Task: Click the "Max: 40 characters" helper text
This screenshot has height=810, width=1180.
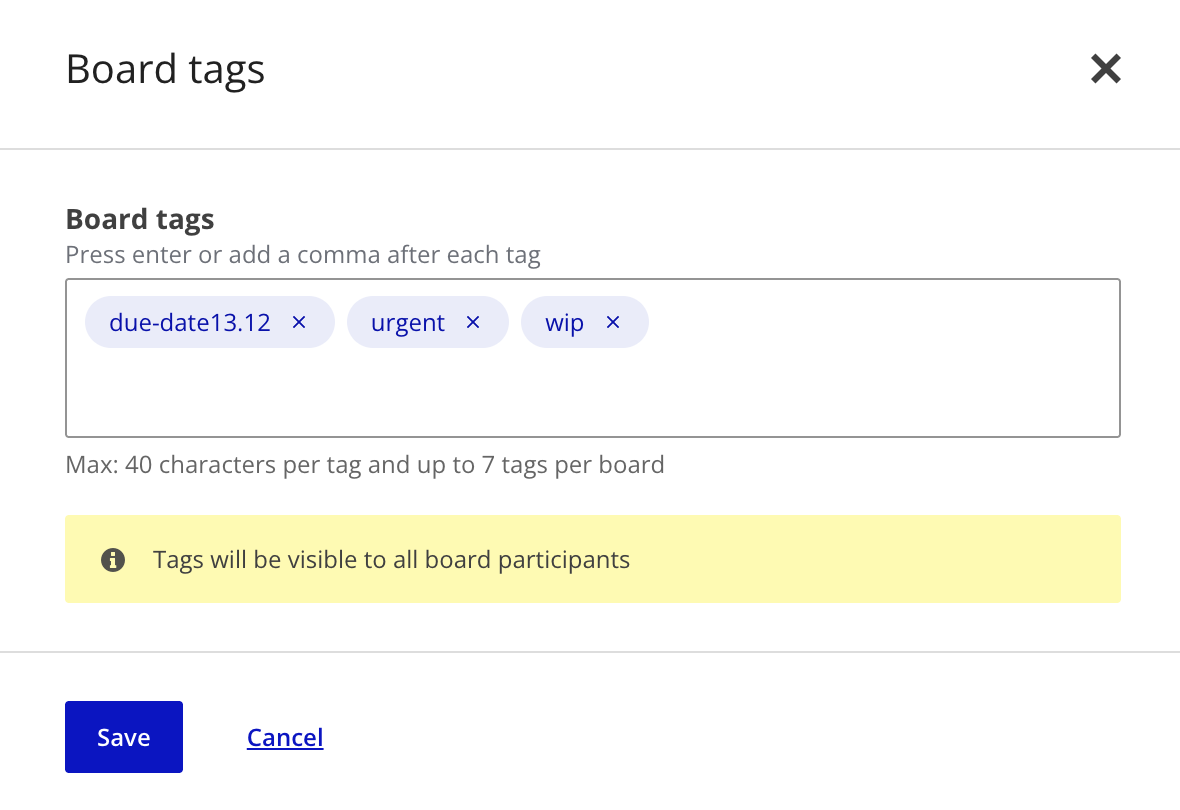Action: click(364, 464)
